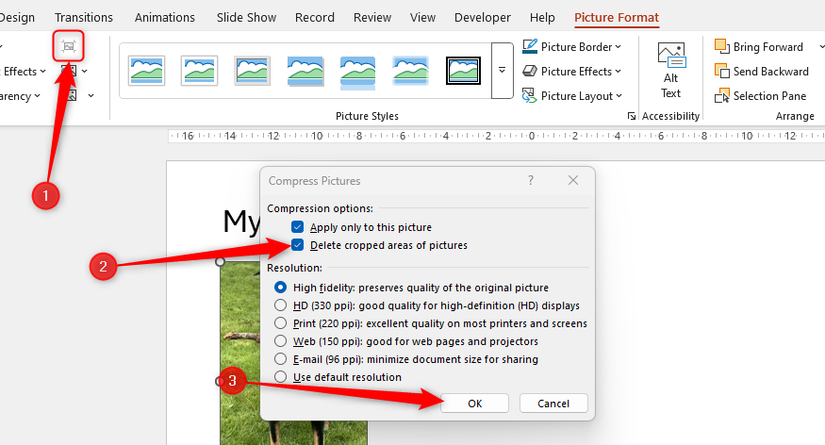Apply Metal Frame picture style
Image resolution: width=825 pixels, height=445 pixels.
252,70
